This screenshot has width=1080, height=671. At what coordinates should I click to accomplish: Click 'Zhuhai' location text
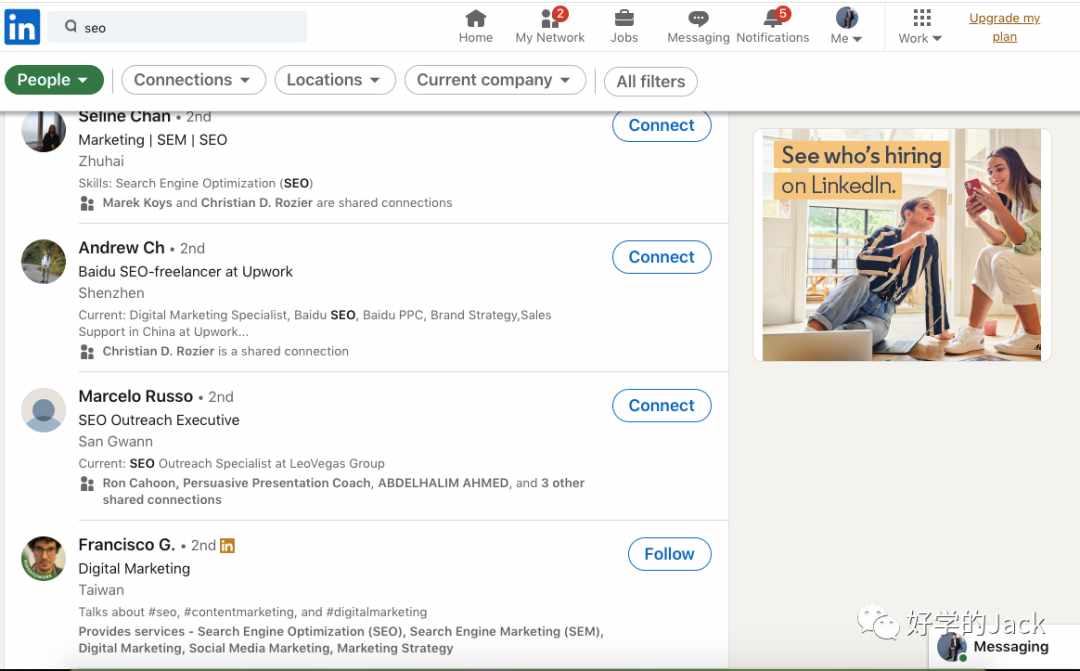[101, 161]
